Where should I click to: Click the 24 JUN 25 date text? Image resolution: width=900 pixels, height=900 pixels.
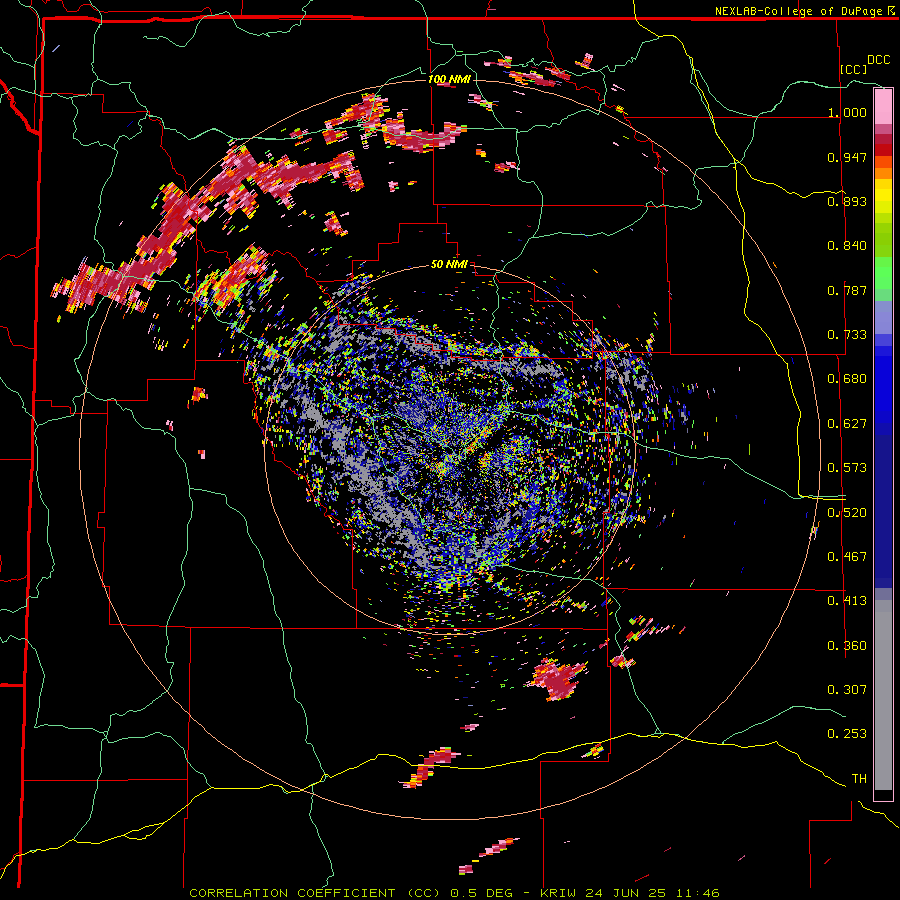tap(627, 893)
